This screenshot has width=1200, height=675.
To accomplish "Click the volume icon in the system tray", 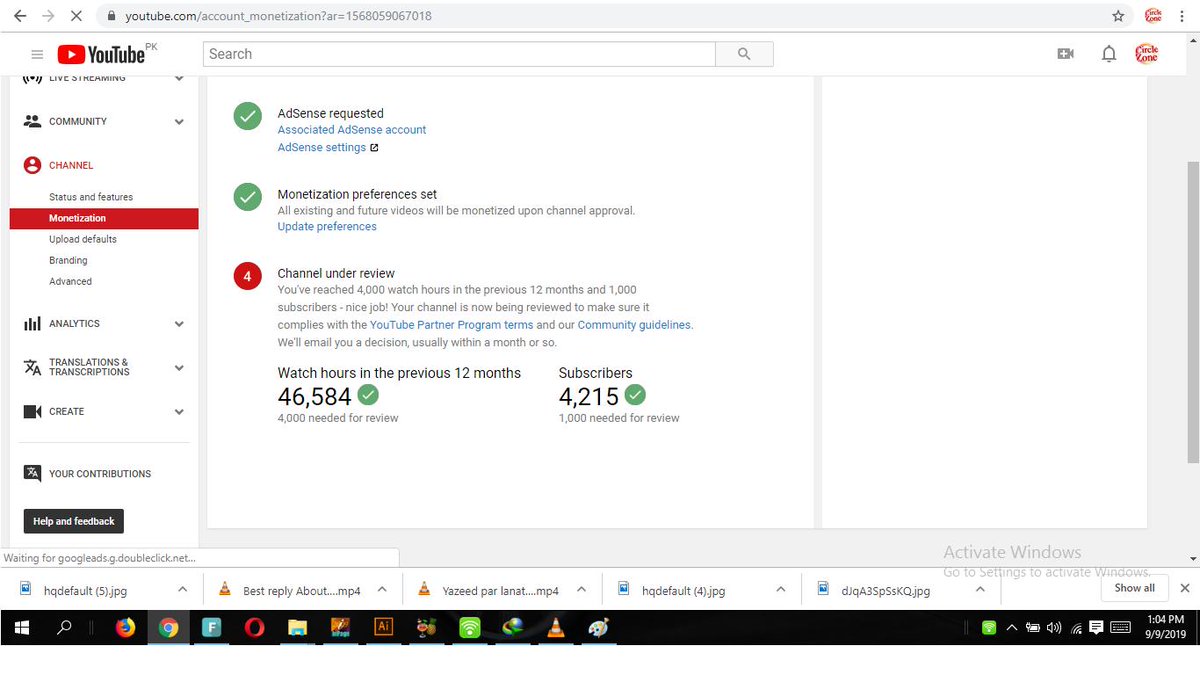I will pyautogui.click(x=1053, y=628).
